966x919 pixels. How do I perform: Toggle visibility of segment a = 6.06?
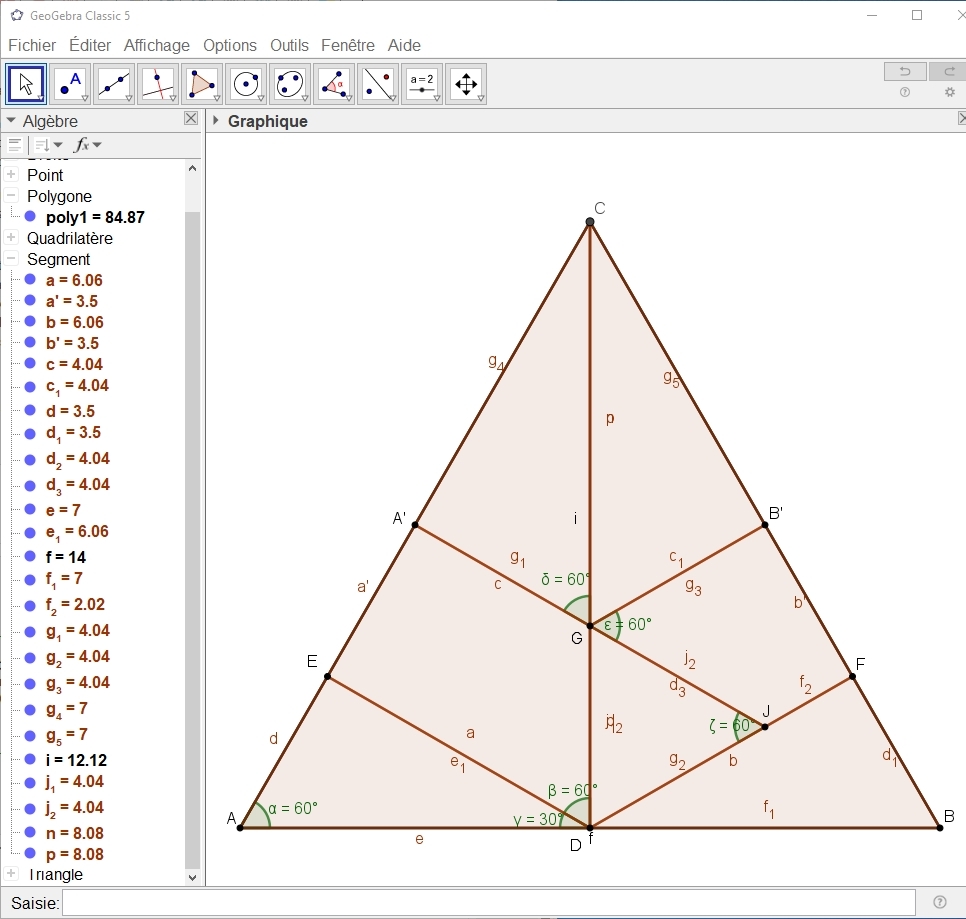coord(30,280)
